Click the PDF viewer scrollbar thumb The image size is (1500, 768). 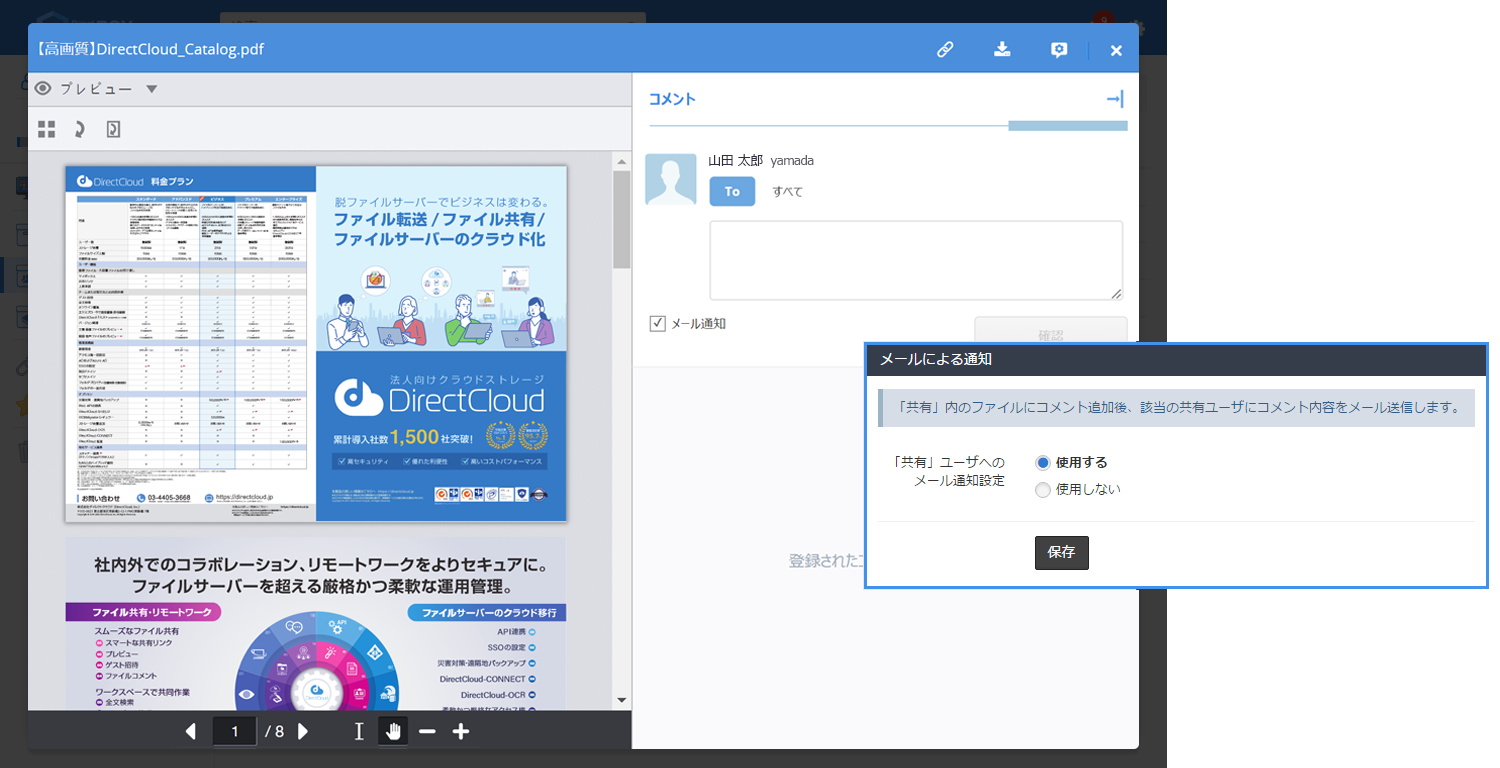[621, 219]
